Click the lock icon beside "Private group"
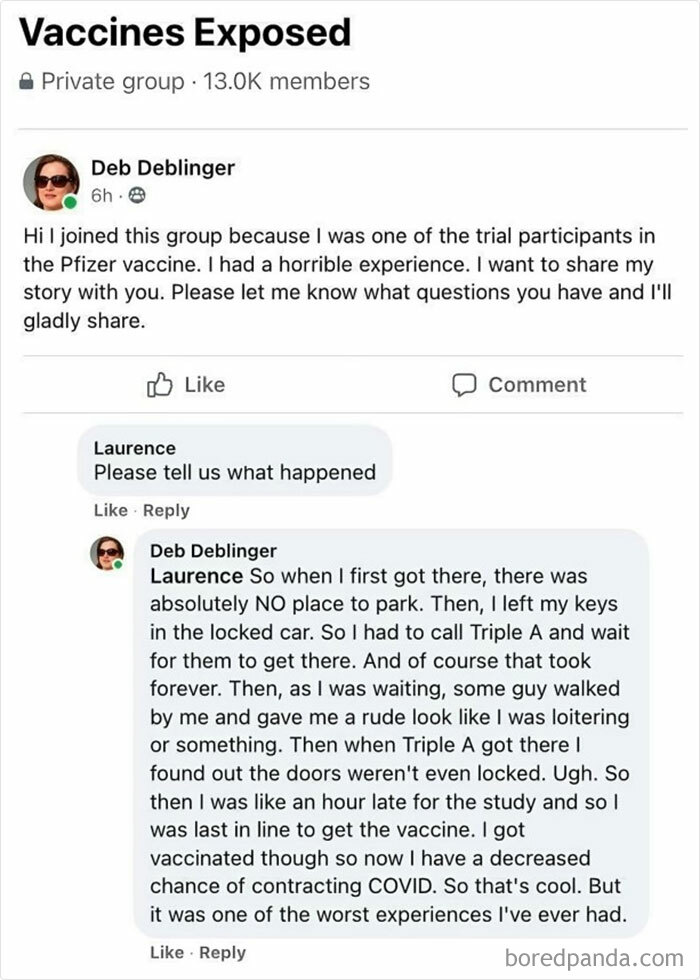Image resolution: width=700 pixels, height=980 pixels. [29, 82]
